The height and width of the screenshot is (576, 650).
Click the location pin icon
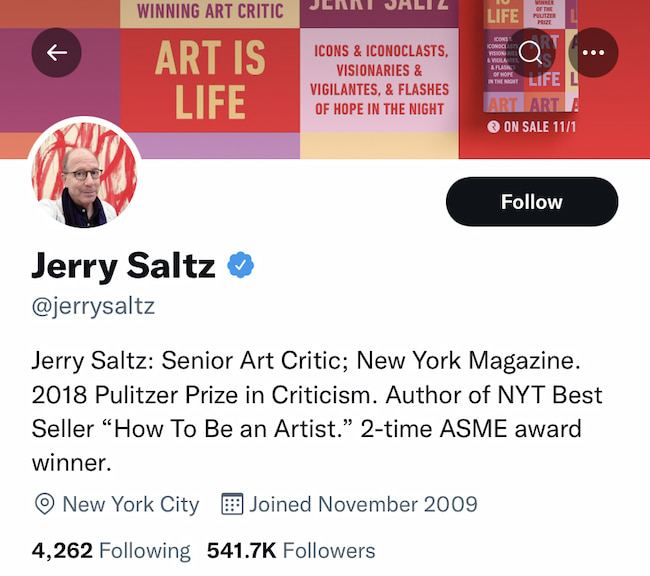(44, 504)
